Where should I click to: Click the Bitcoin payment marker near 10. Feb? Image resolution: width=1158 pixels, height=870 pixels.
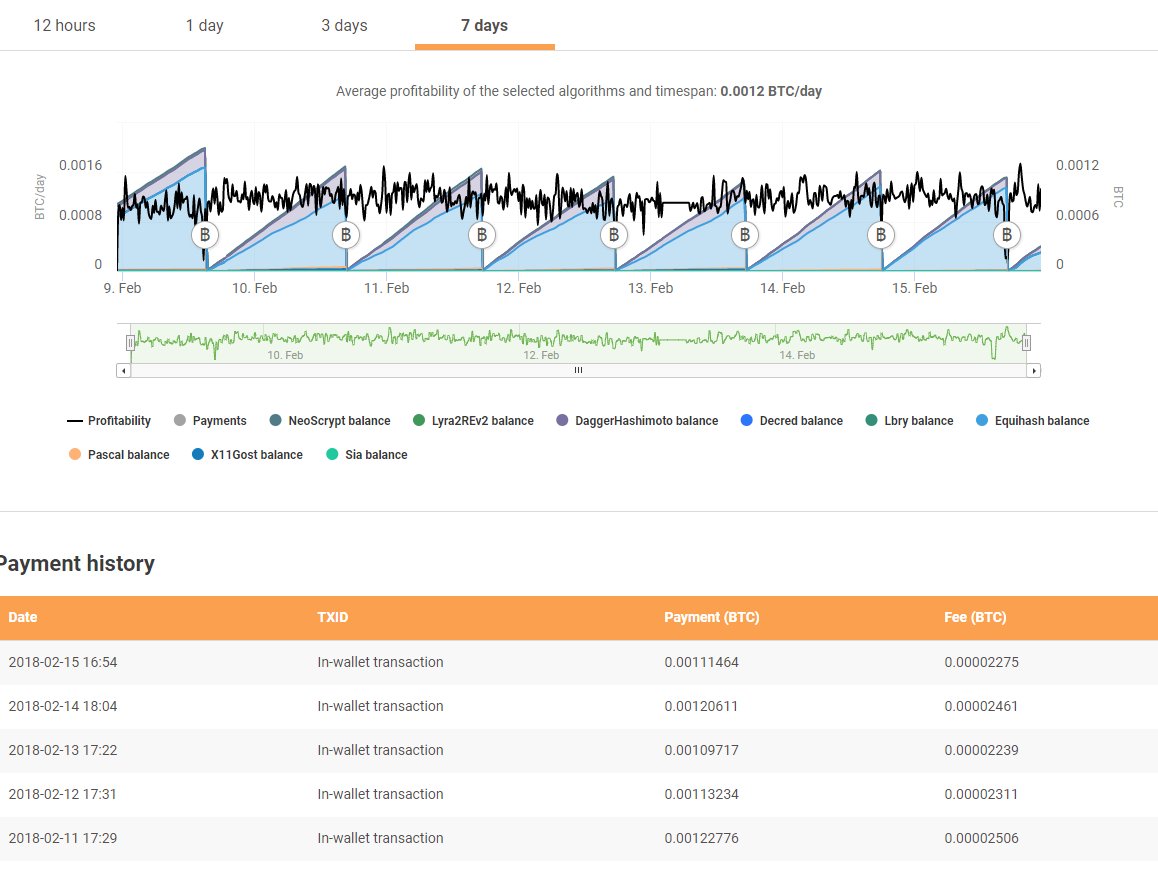pyautogui.click(x=346, y=235)
